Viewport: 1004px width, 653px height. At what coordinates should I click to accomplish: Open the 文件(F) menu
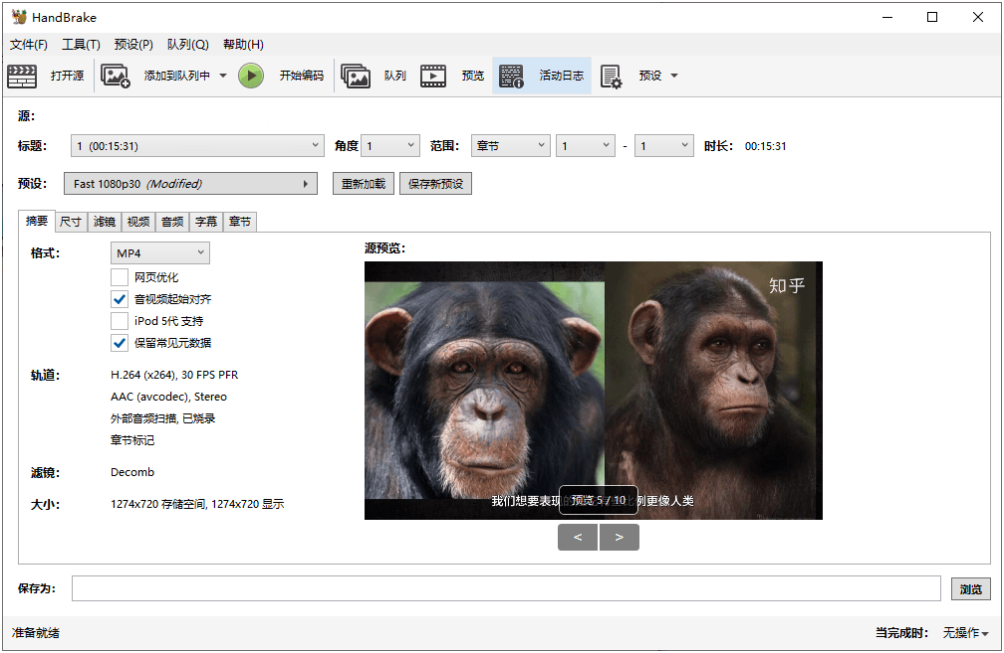coord(29,44)
